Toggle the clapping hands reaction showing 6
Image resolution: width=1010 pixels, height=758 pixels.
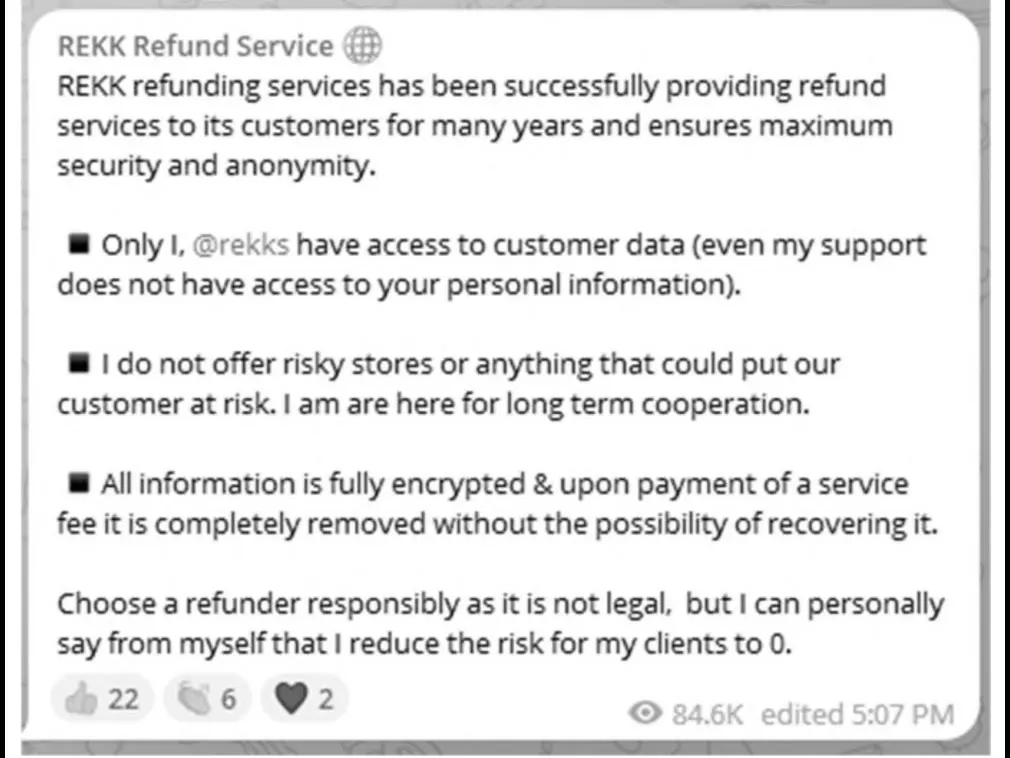pyautogui.click(x=207, y=698)
